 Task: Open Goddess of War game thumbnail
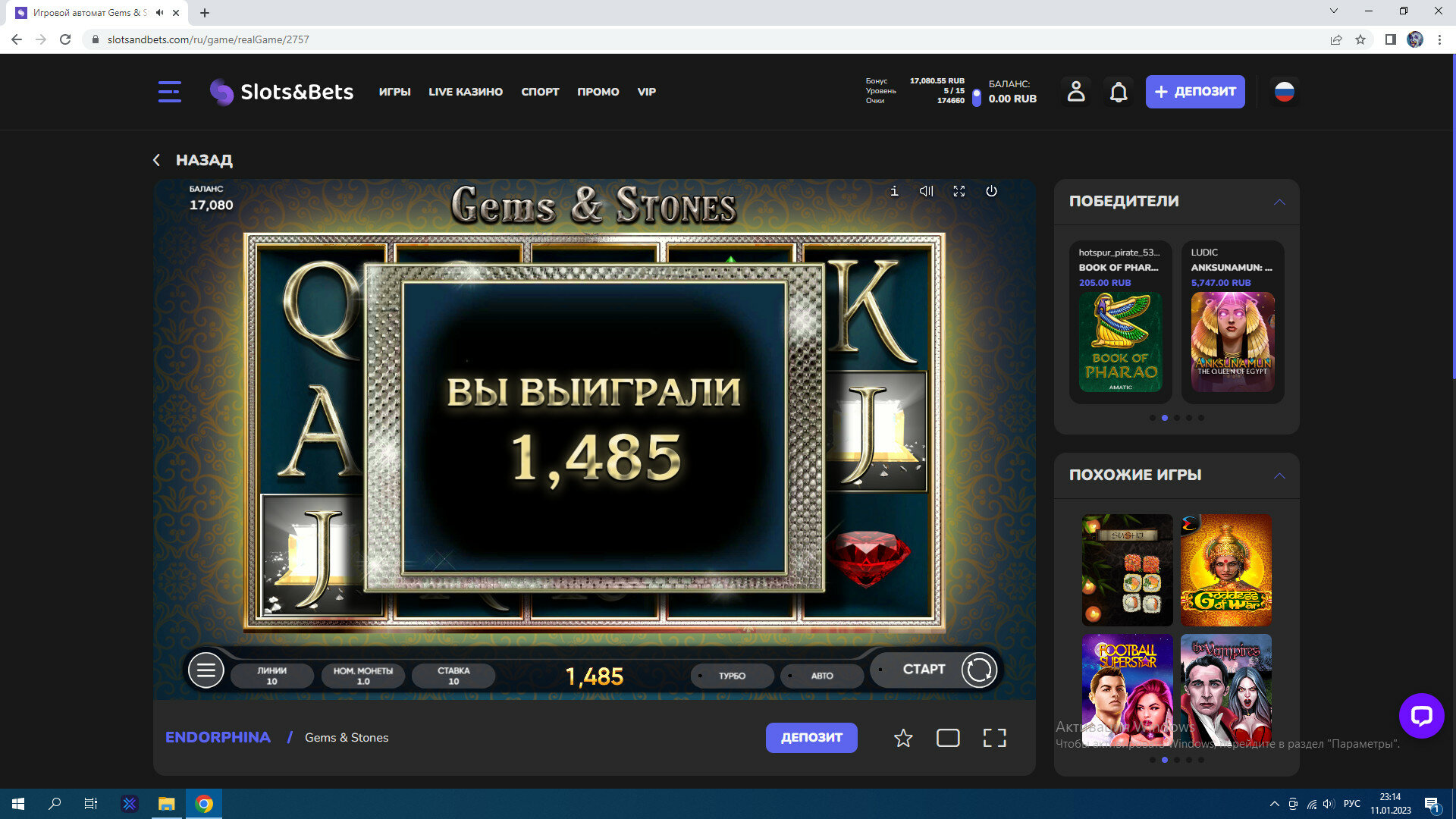coord(1225,570)
